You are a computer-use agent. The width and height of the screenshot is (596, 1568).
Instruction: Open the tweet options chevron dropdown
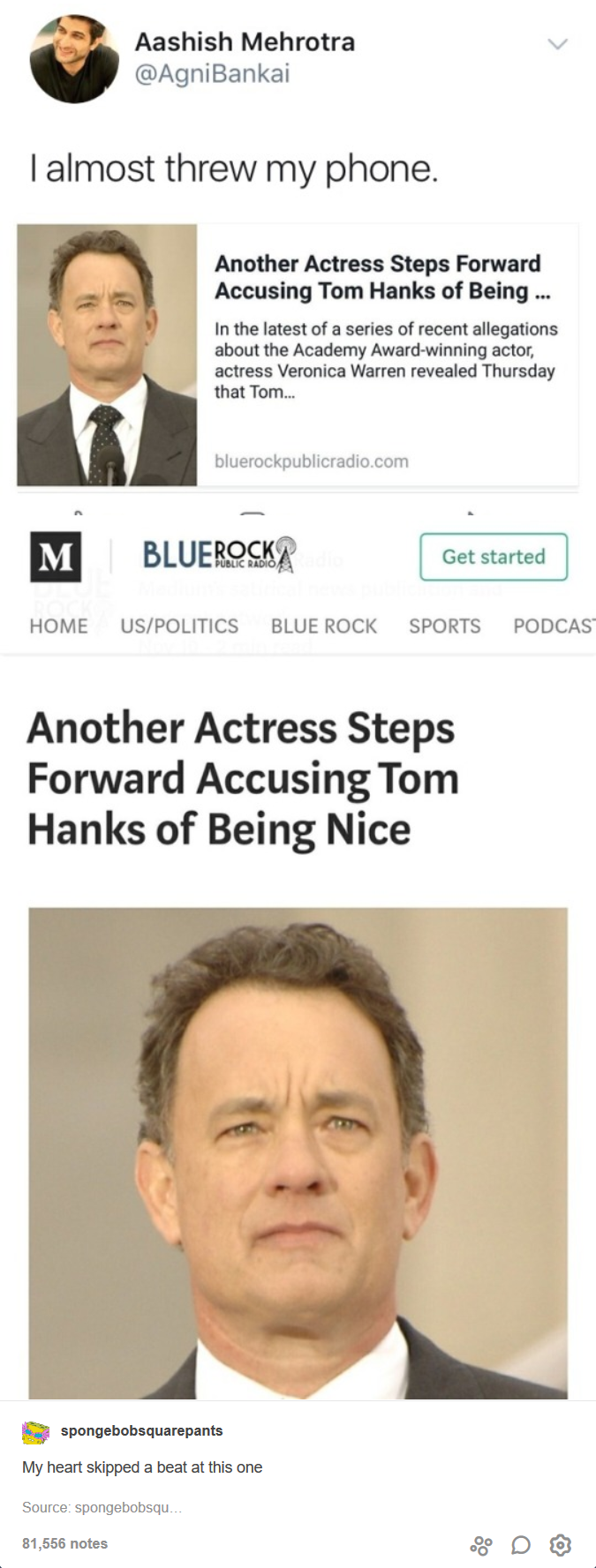click(x=557, y=44)
